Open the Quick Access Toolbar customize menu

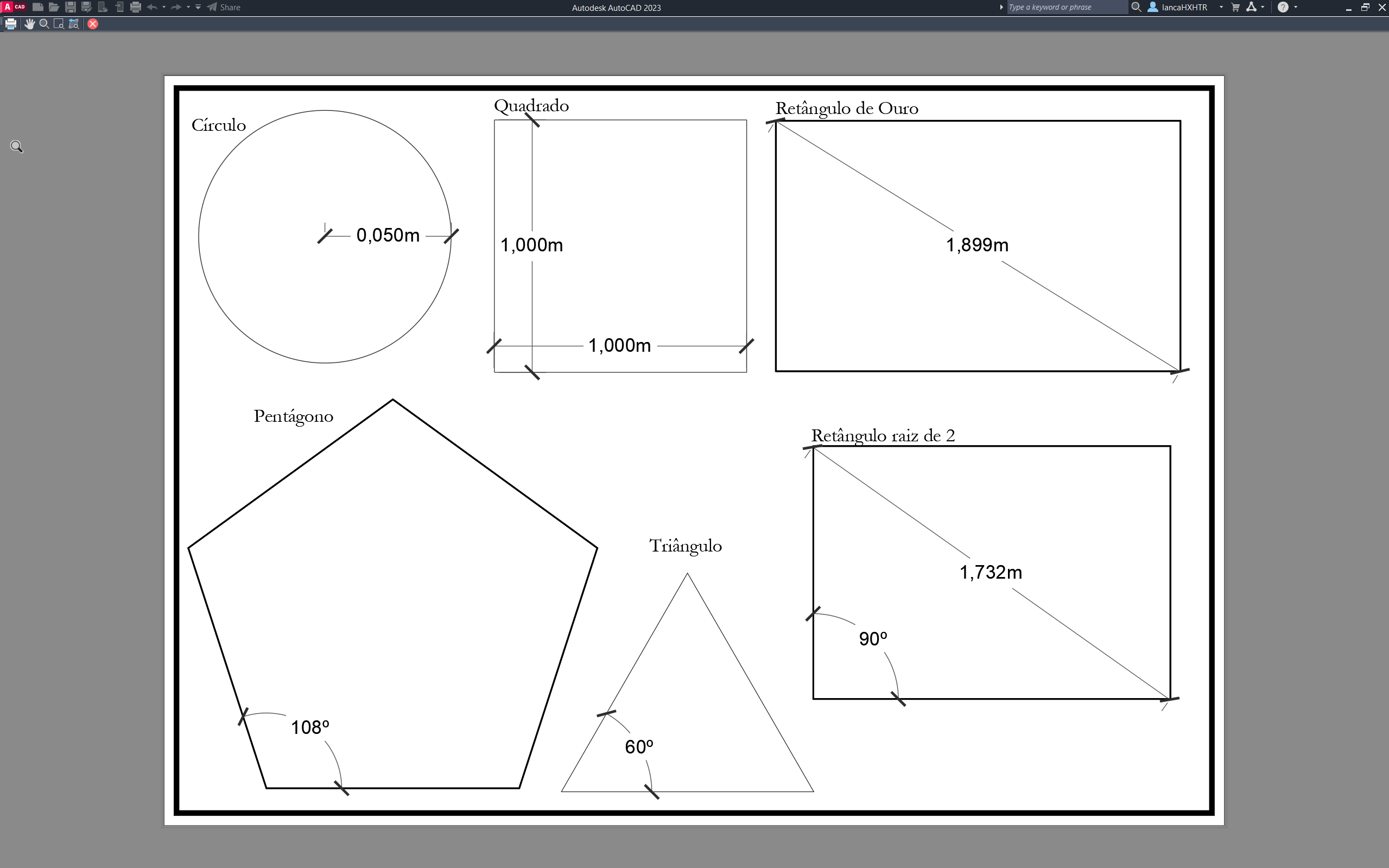point(198,8)
